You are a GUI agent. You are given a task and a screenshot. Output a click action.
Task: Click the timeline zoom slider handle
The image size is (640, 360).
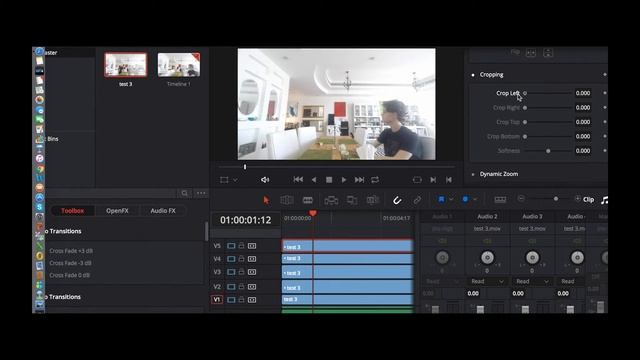pos(556,199)
